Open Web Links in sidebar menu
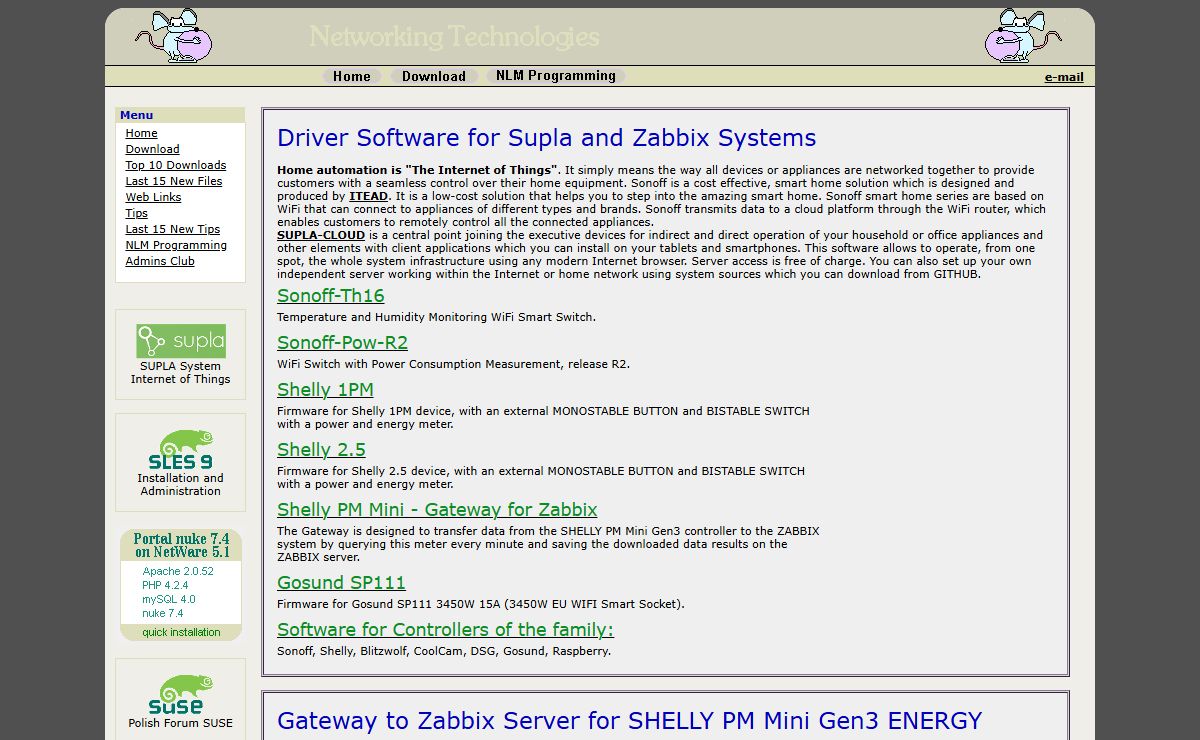Screen dimensions: 1200x740 153,197
